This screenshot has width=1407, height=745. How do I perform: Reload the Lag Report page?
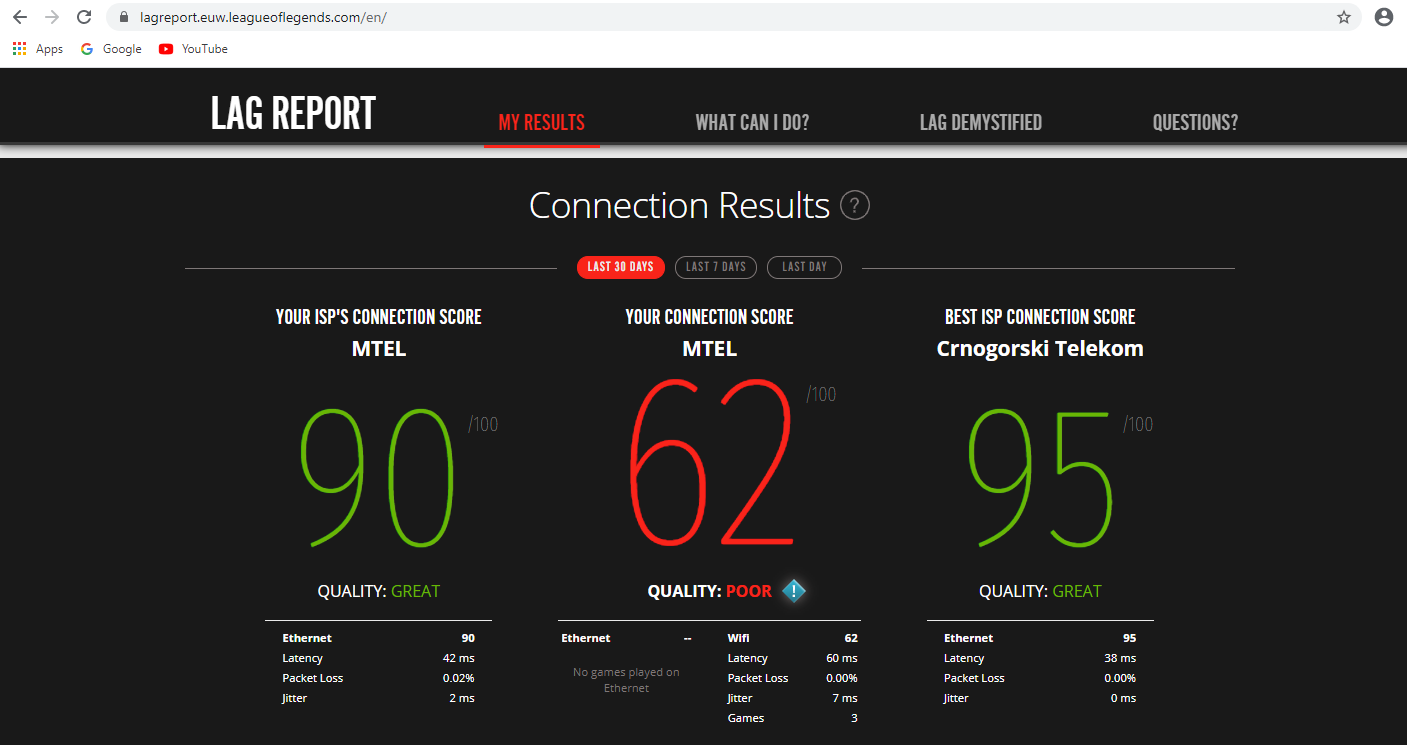click(84, 17)
